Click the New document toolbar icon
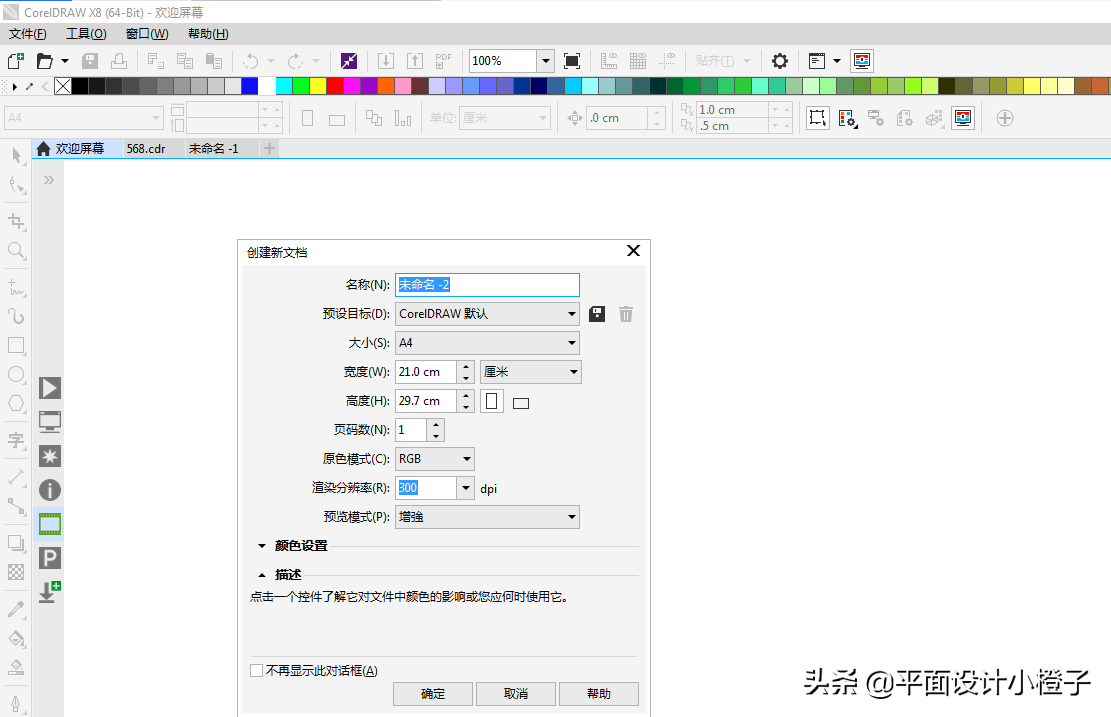The width and height of the screenshot is (1111, 717). click(16, 61)
